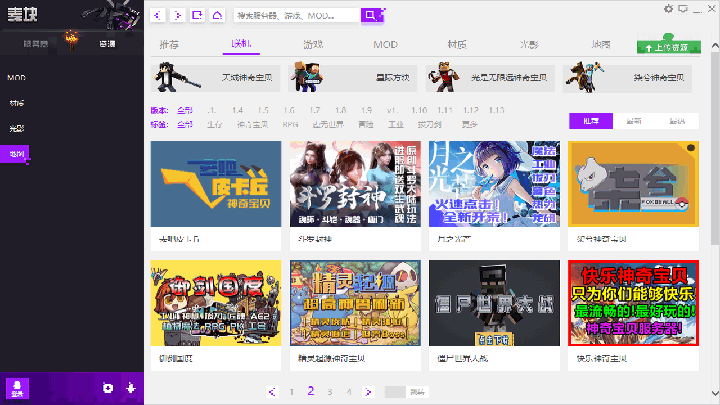Switch to the 材质 tab
Image resolution: width=720 pixels, height=405 pixels.
tap(457, 45)
